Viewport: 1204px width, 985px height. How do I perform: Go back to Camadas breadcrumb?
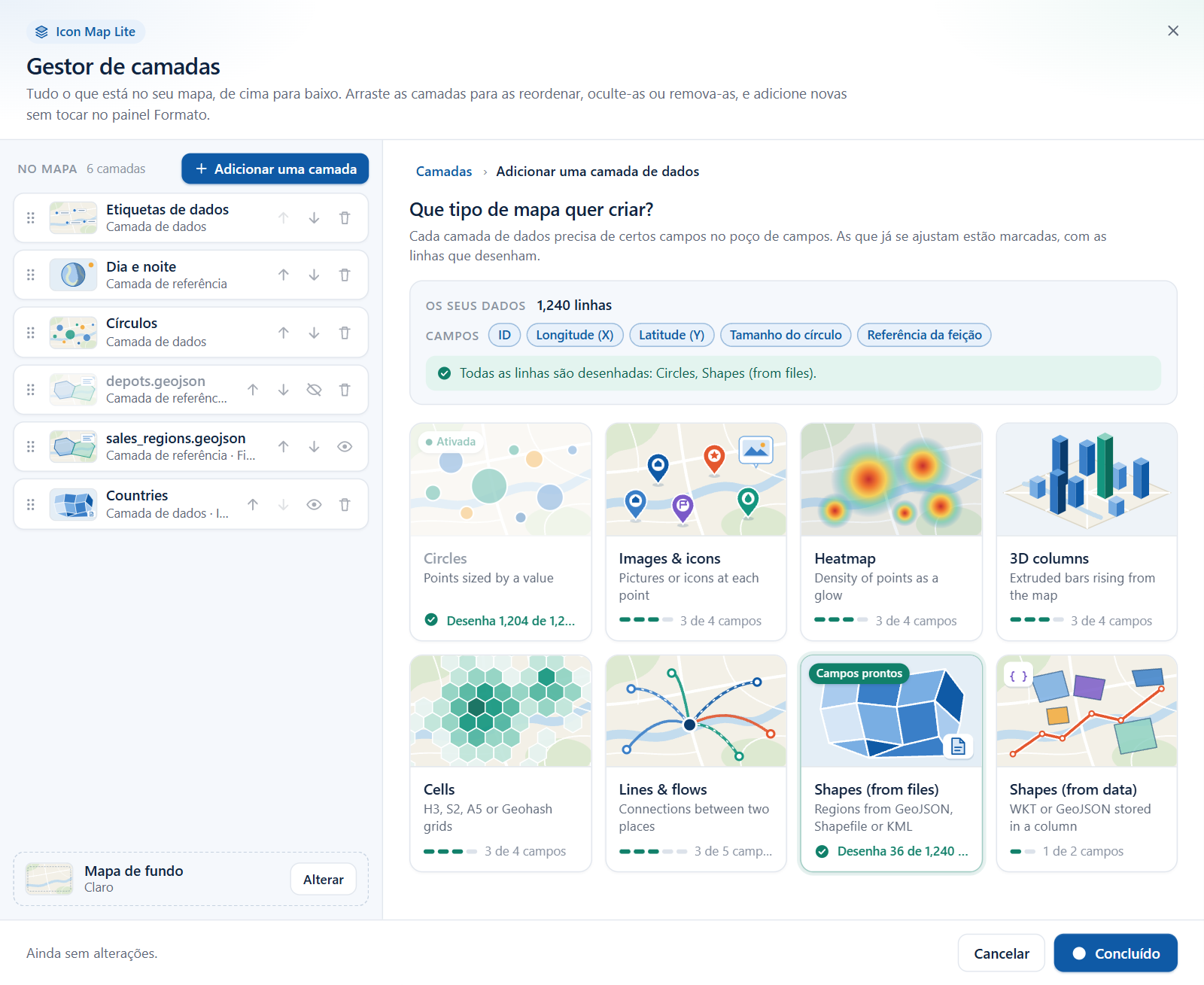pyautogui.click(x=444, y=172)
